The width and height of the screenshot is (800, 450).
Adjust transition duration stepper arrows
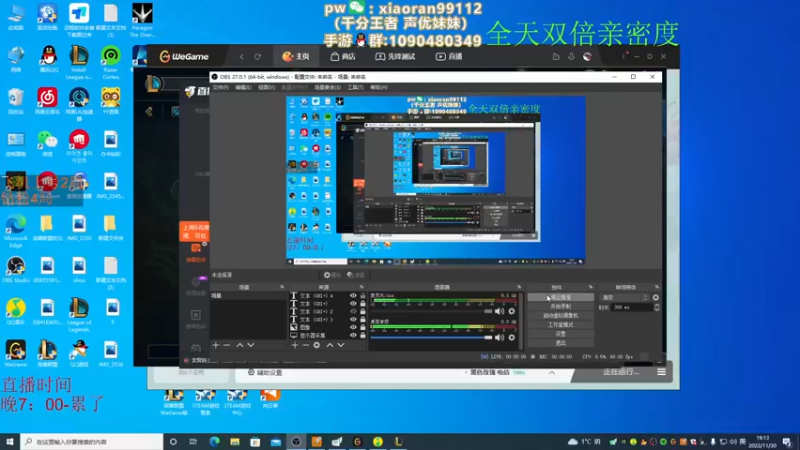tap(657, 307)
